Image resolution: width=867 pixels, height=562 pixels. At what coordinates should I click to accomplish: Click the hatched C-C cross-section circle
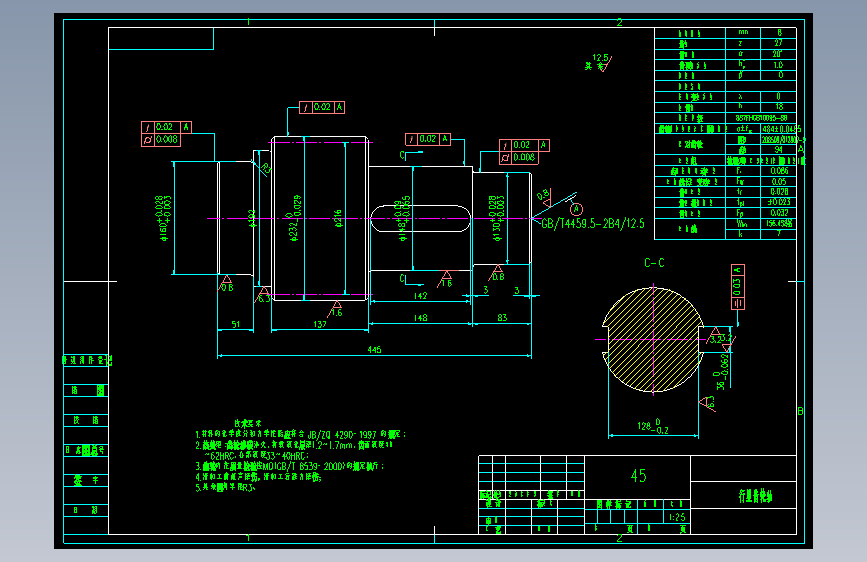point(653,340)
